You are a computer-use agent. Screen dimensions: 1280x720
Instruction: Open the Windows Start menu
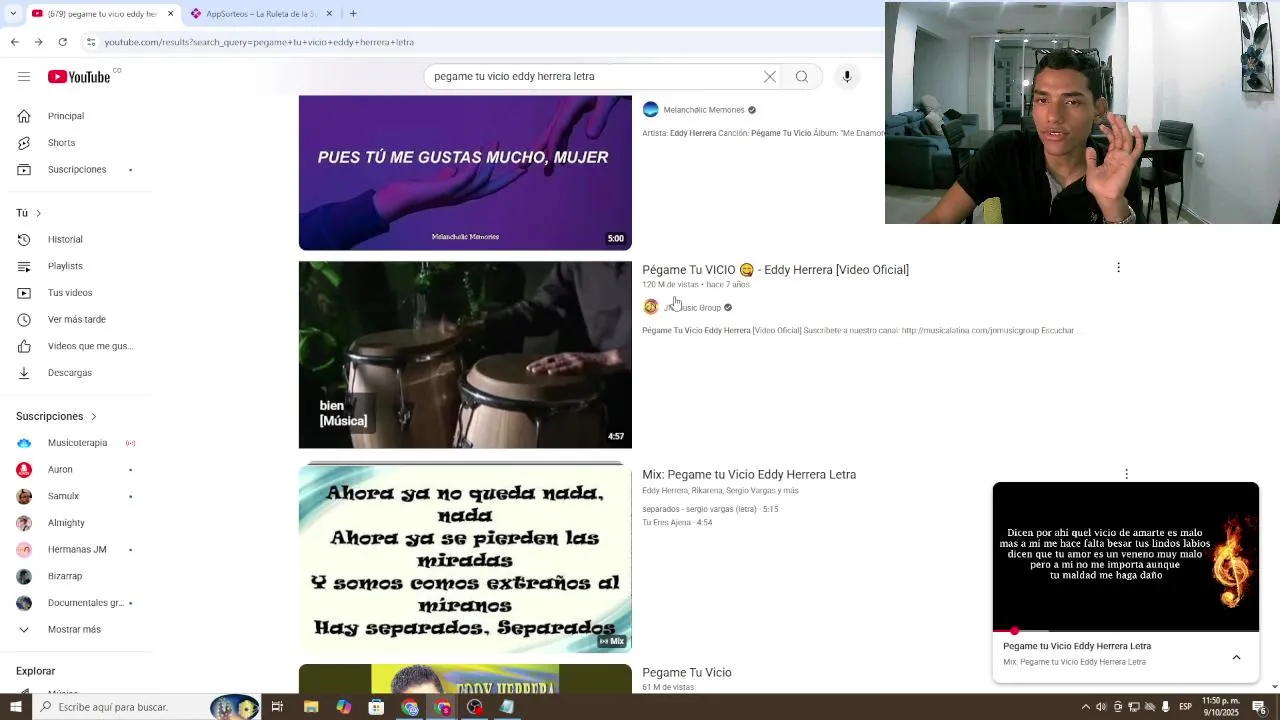click(15, 707)
